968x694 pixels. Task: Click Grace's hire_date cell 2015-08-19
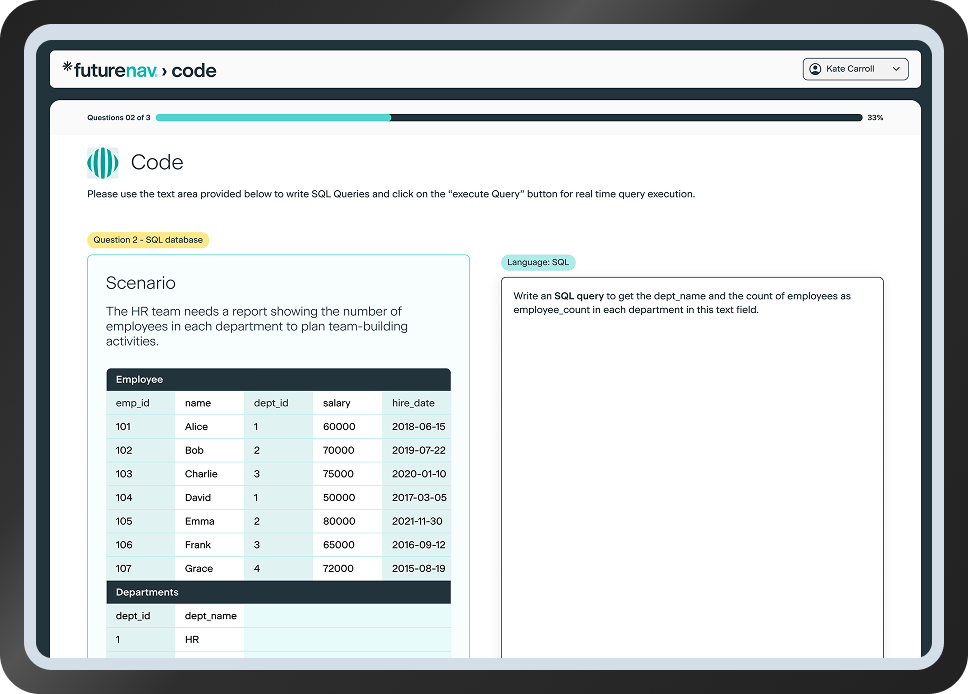tap(413, 568)
